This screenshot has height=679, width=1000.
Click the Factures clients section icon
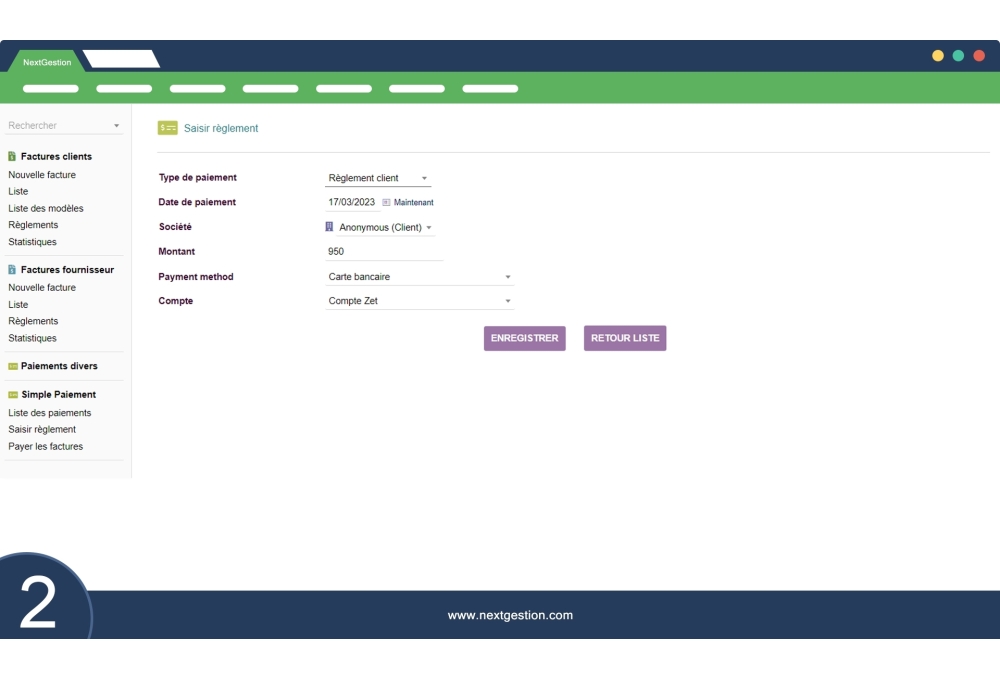tap(12, 157)
